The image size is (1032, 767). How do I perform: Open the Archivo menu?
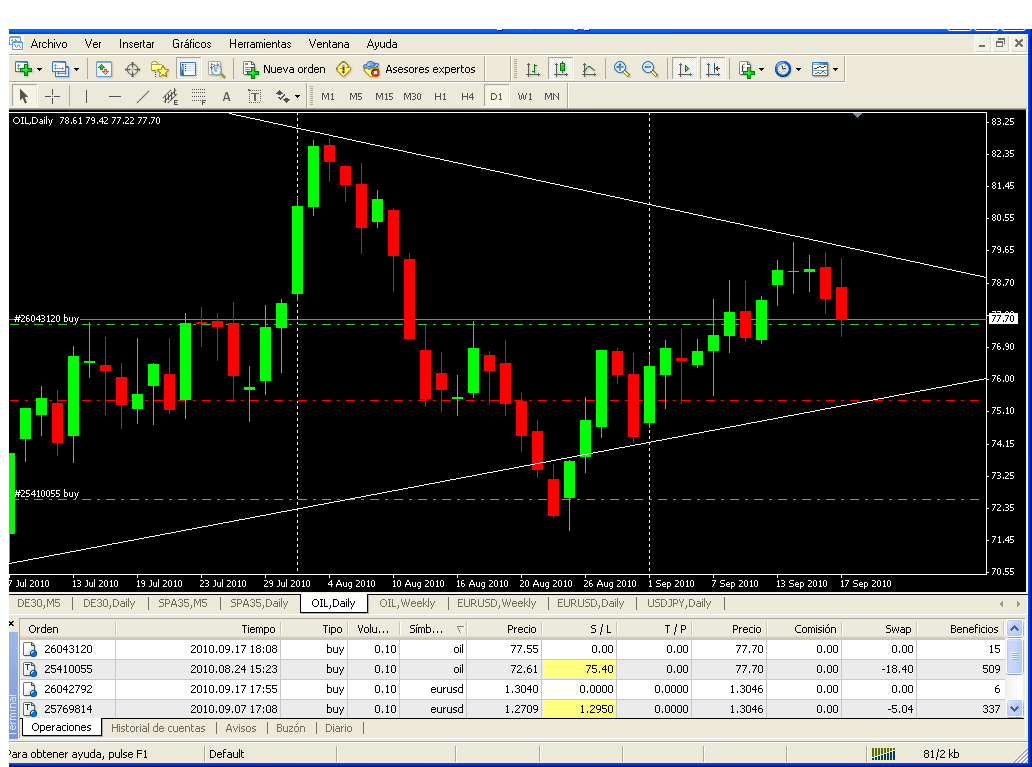[49, 44]
